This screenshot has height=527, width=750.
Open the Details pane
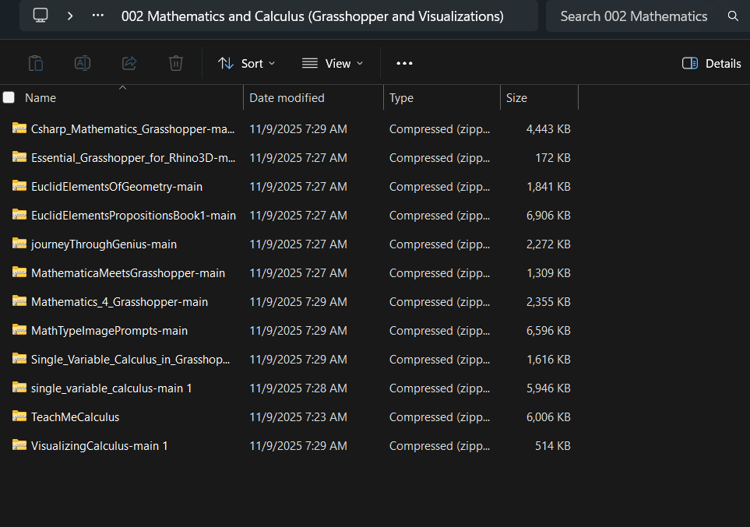pyautogui.click(x=711, y=63)
